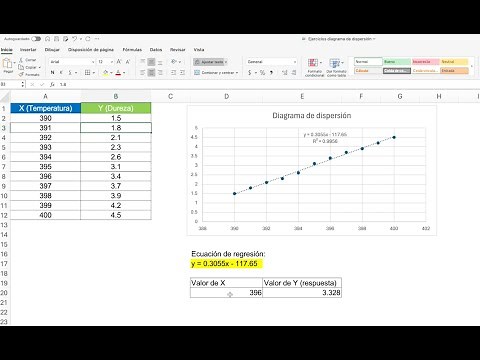The height and width of the screenshot is (360, 480).
Task: Toggle bold N formatting
Action: click(52, 72)
